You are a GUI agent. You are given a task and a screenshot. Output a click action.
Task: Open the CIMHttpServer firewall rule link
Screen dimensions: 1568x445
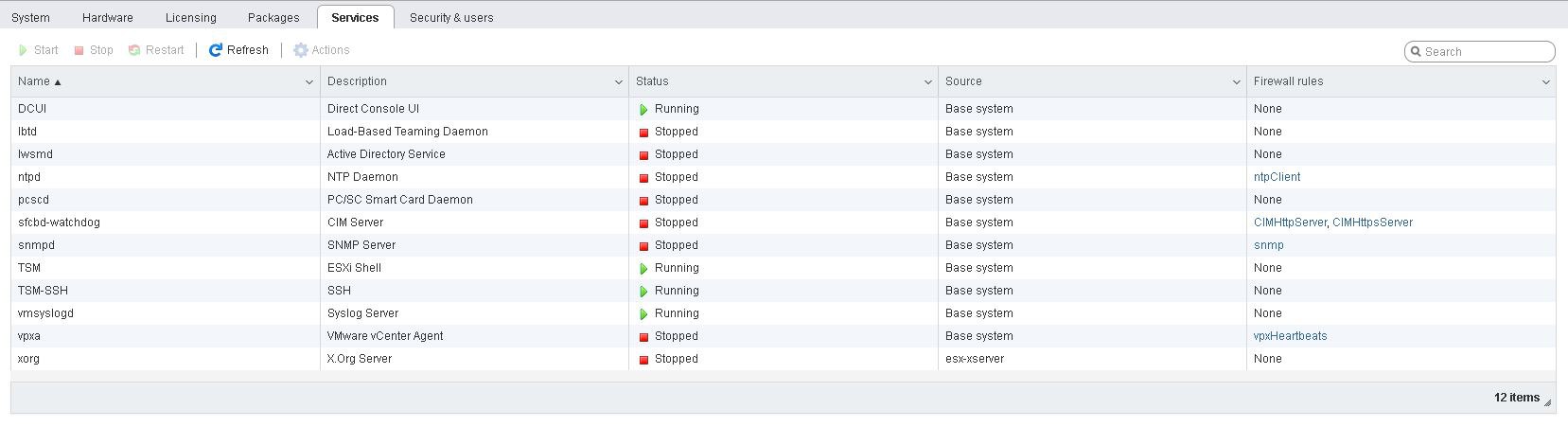tap(1290, 222)
